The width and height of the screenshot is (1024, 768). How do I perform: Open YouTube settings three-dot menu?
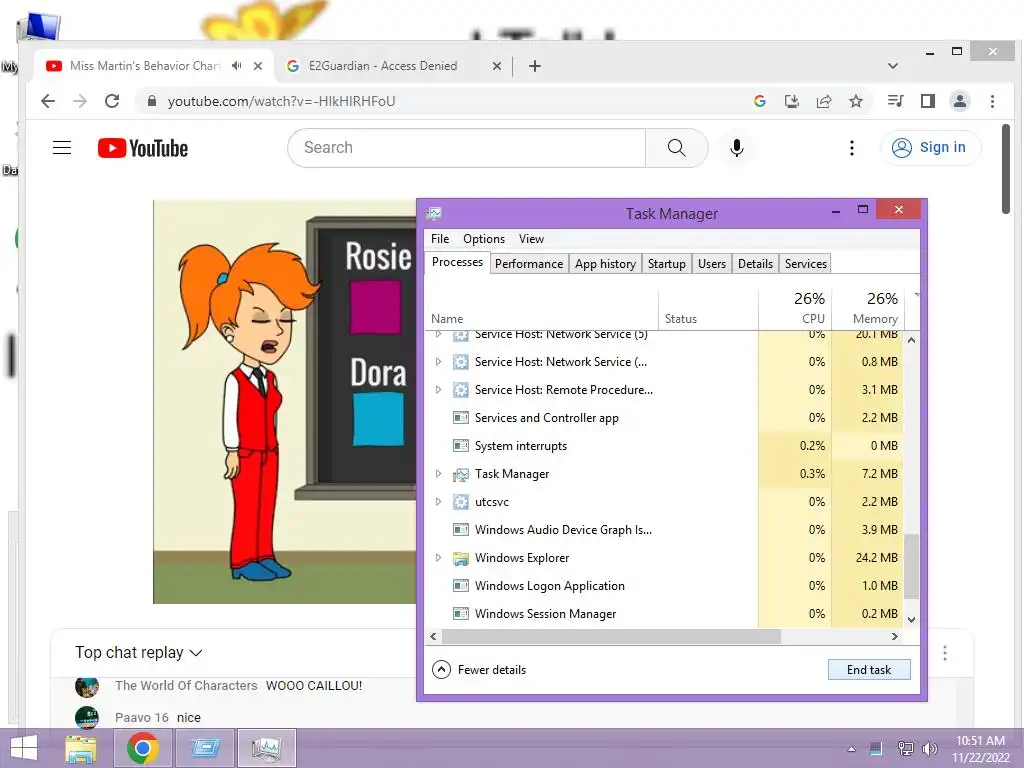pyautogui.click(x=852, y=148)
